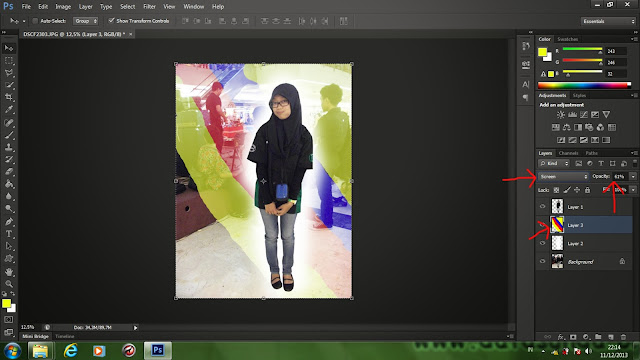Click the Delete layer trash icon
This screenshot has width=640, height=360.
pyautogui.click(x=623, y=337)
